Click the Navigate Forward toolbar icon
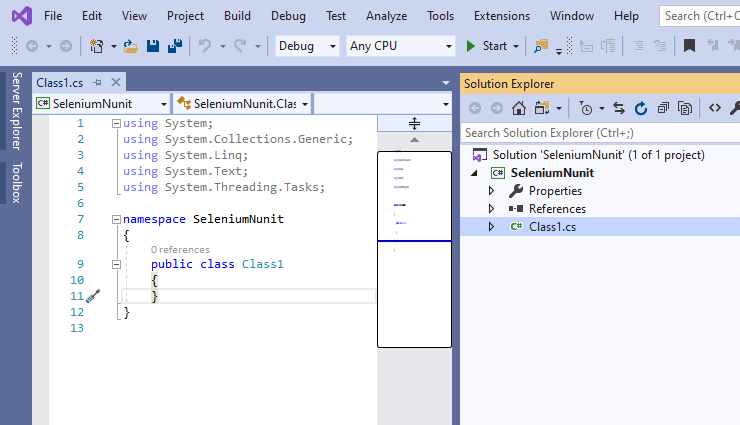 point(66,46)
